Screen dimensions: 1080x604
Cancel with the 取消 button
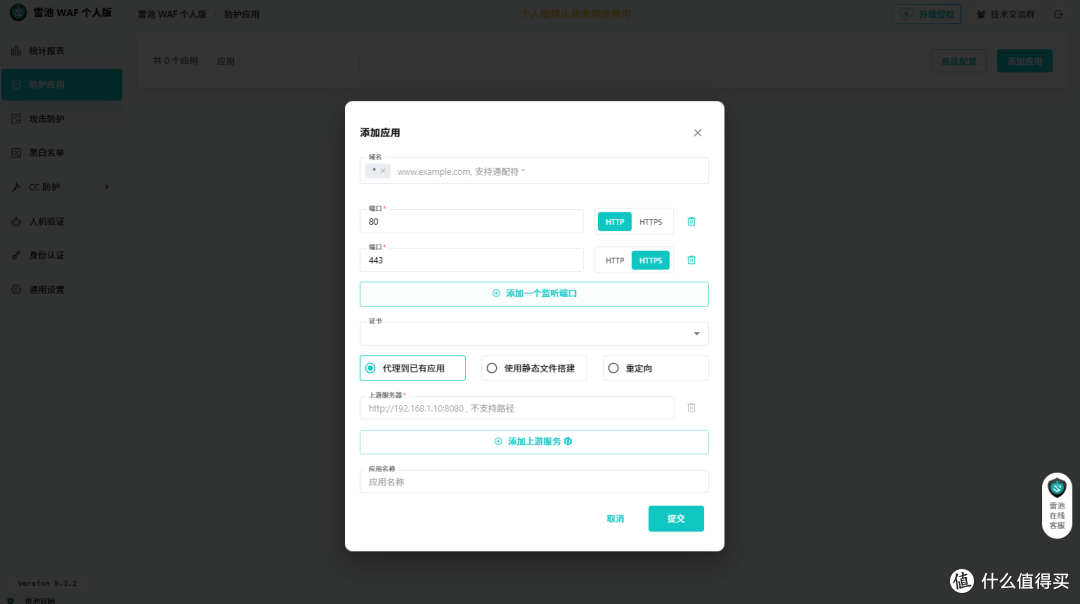[615, 519]
